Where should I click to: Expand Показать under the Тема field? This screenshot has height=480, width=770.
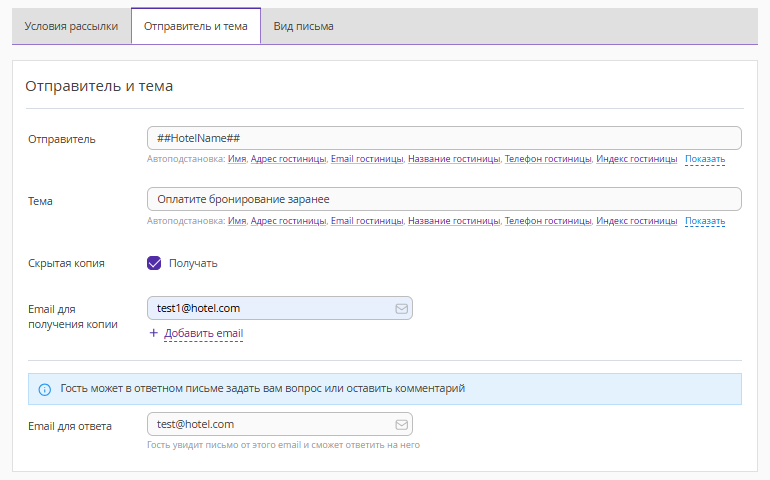pos(705,221)
